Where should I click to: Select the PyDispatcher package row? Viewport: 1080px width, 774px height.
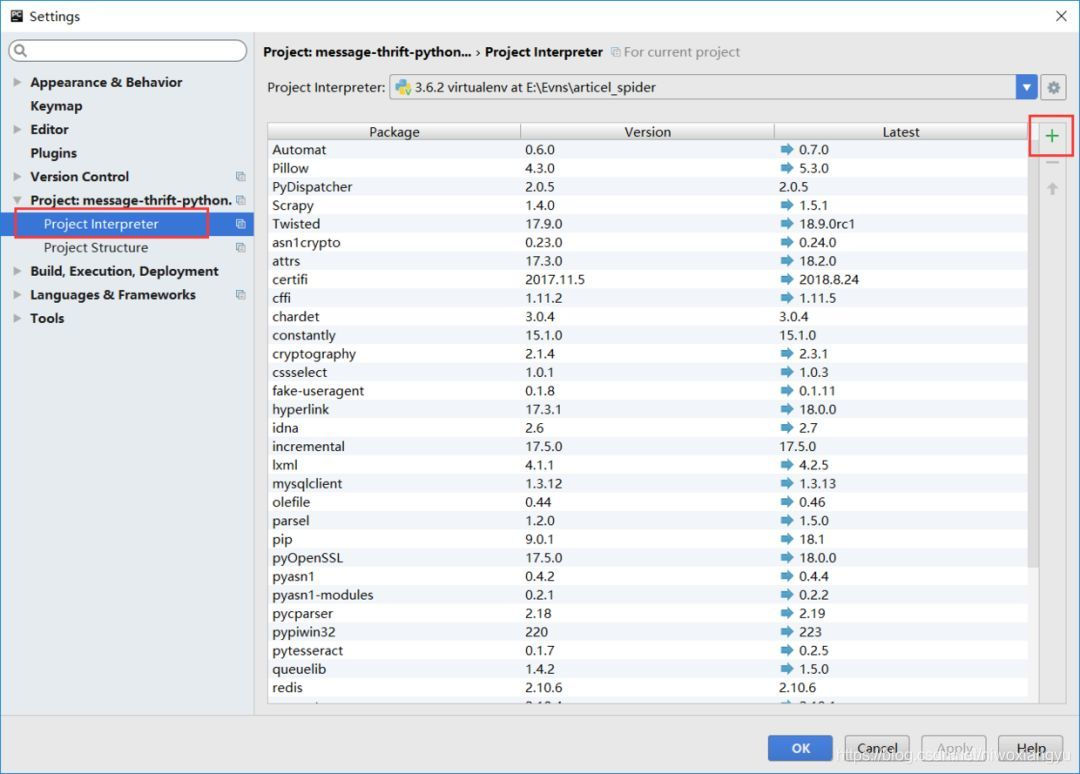pyautogui.click(x=647, y=187)
